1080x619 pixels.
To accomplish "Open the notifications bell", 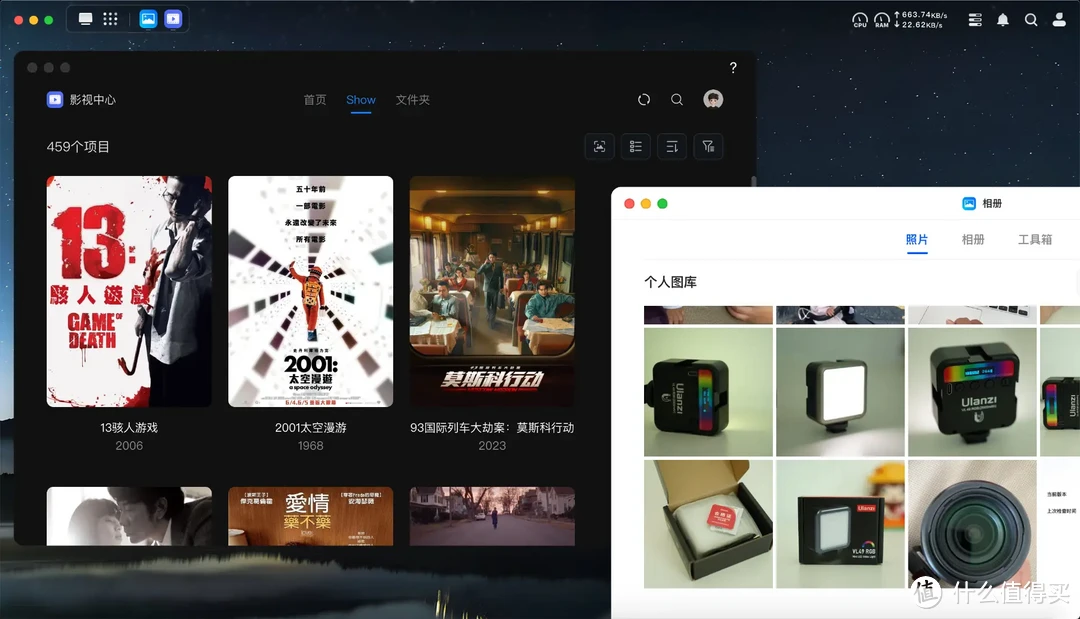I will [1003, 20].
